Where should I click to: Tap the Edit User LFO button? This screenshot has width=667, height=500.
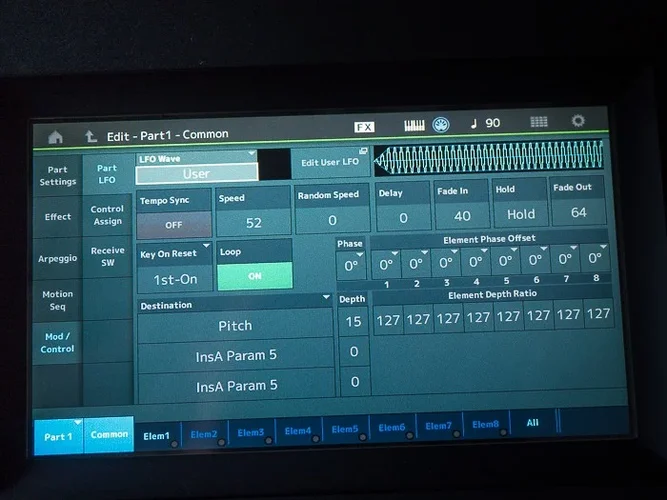330,162
